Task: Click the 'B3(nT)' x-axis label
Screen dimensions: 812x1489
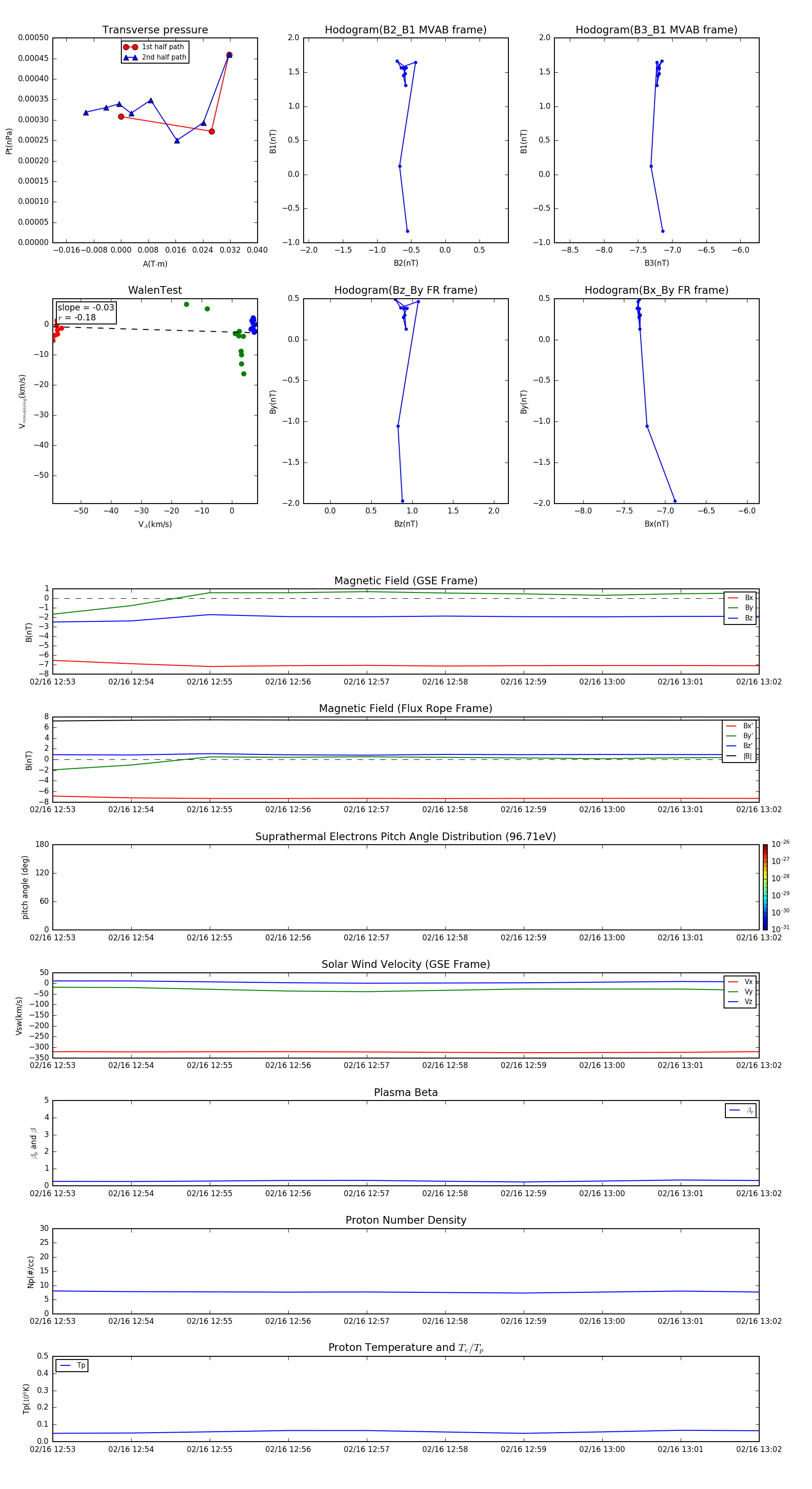Action: click(656, 263)
